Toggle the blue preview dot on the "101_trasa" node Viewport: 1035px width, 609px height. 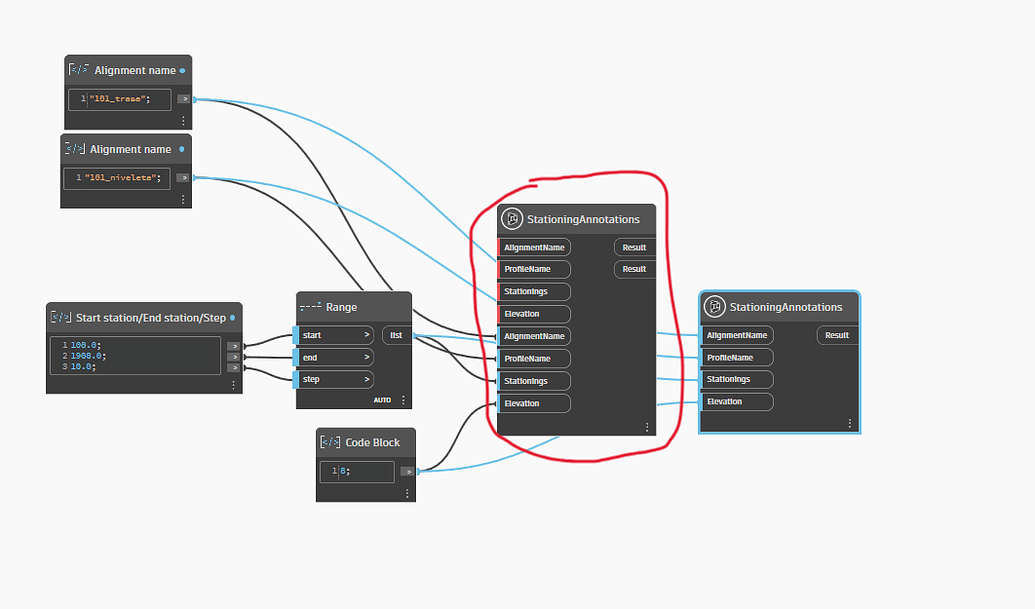(x=183, y=70)
